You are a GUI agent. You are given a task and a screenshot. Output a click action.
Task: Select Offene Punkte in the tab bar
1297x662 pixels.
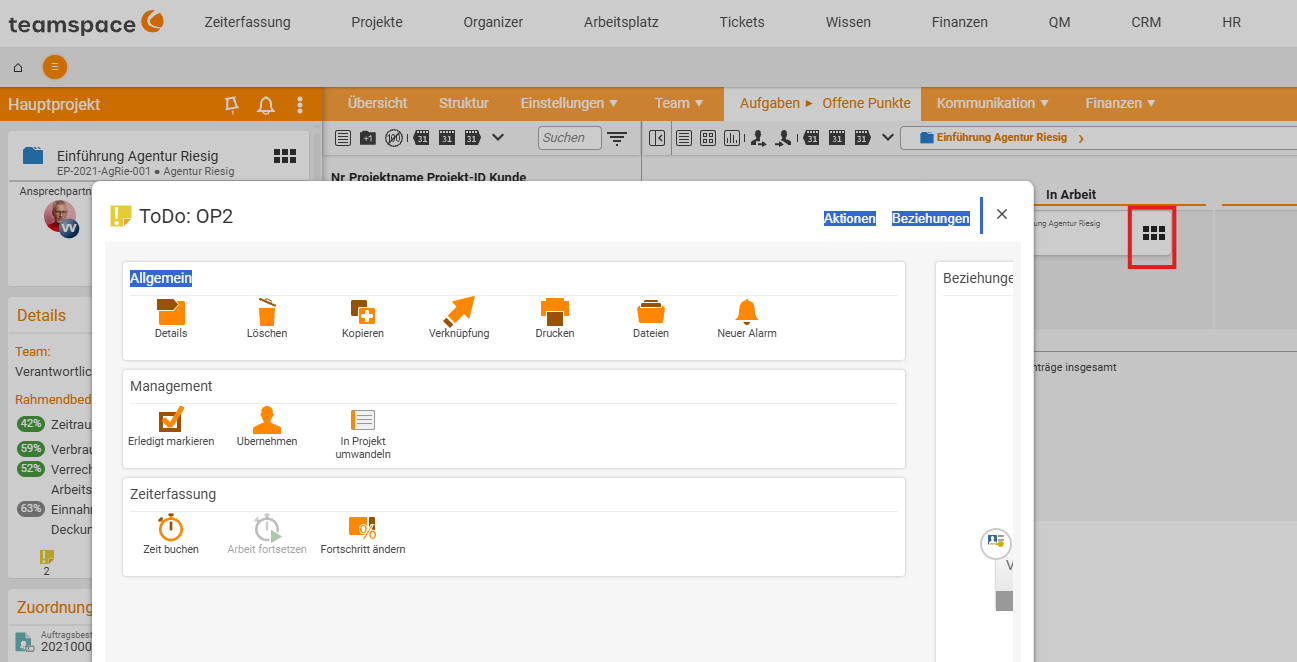pyautogui.click(x=867, y=103)
